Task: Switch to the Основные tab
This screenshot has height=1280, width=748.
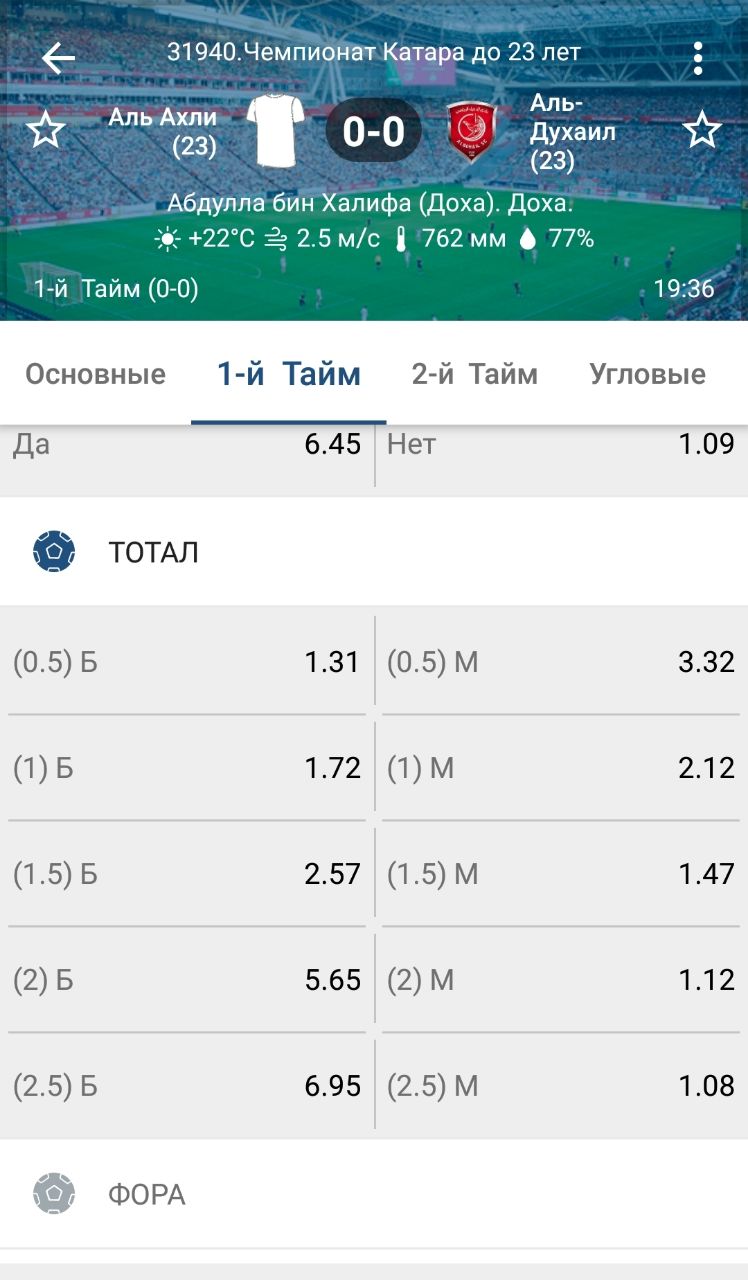Action: click(x=95, y=375)
